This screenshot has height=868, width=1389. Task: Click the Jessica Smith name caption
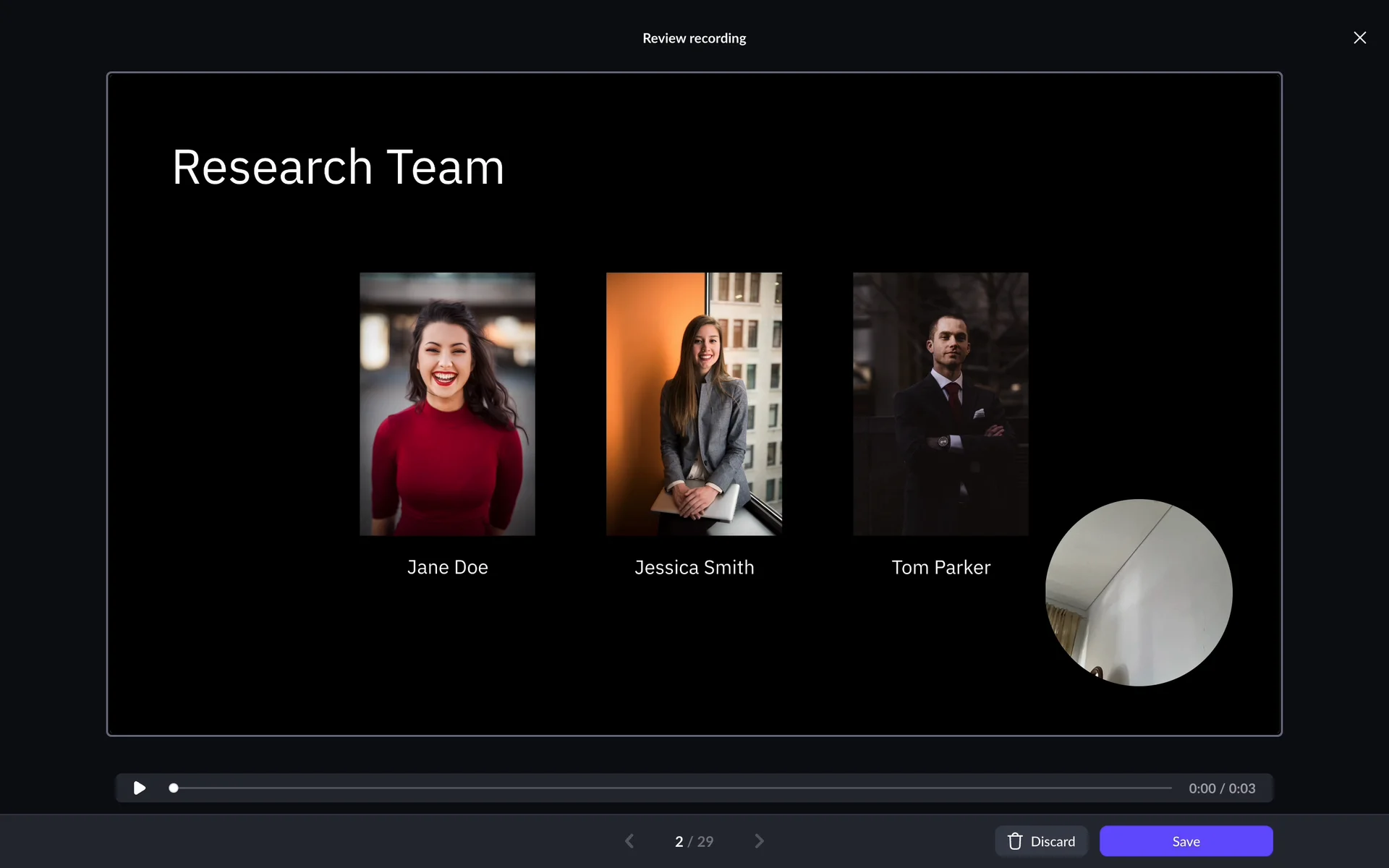click(x=694, y=567)
